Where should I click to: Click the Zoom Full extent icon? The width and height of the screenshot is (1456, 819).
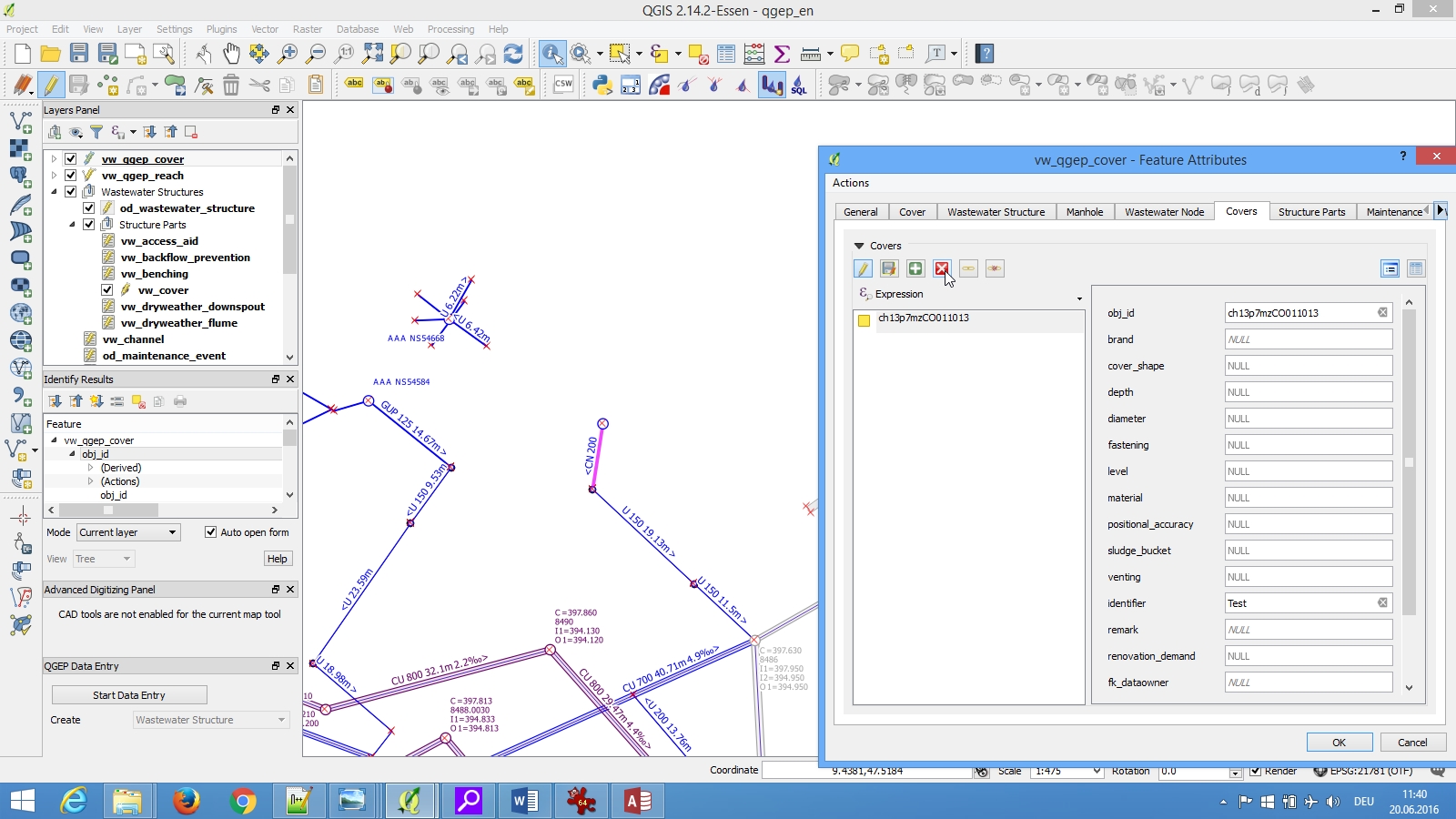[372, 54]
